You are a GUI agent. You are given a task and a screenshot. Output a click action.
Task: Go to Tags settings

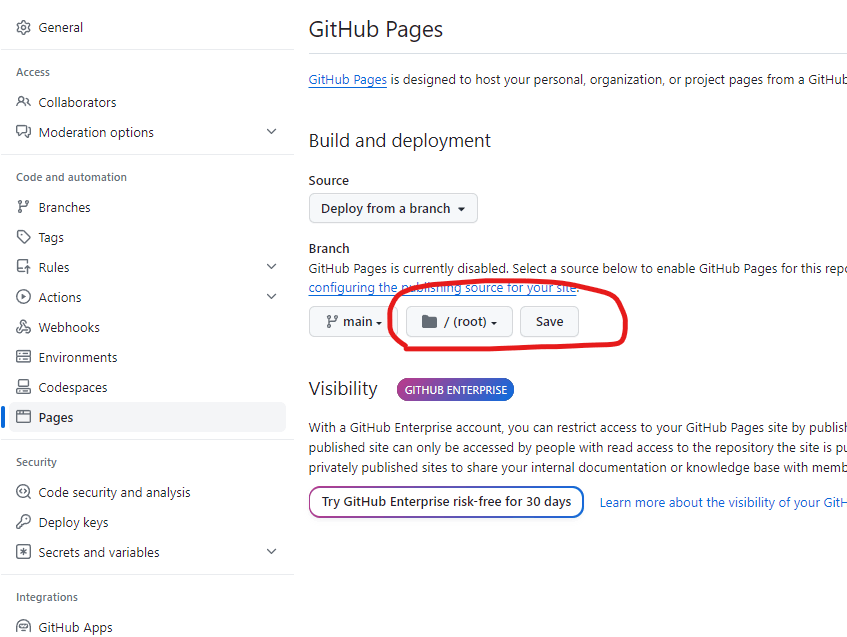click(51, 238)
